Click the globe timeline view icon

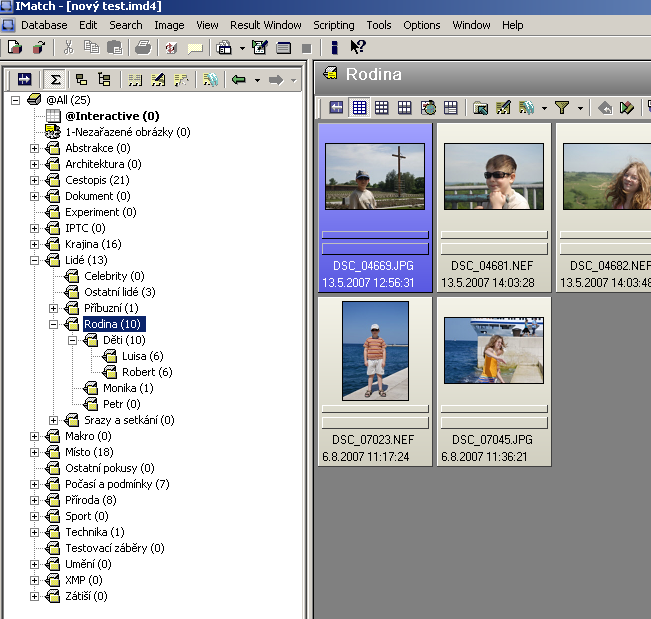[428, 108]
